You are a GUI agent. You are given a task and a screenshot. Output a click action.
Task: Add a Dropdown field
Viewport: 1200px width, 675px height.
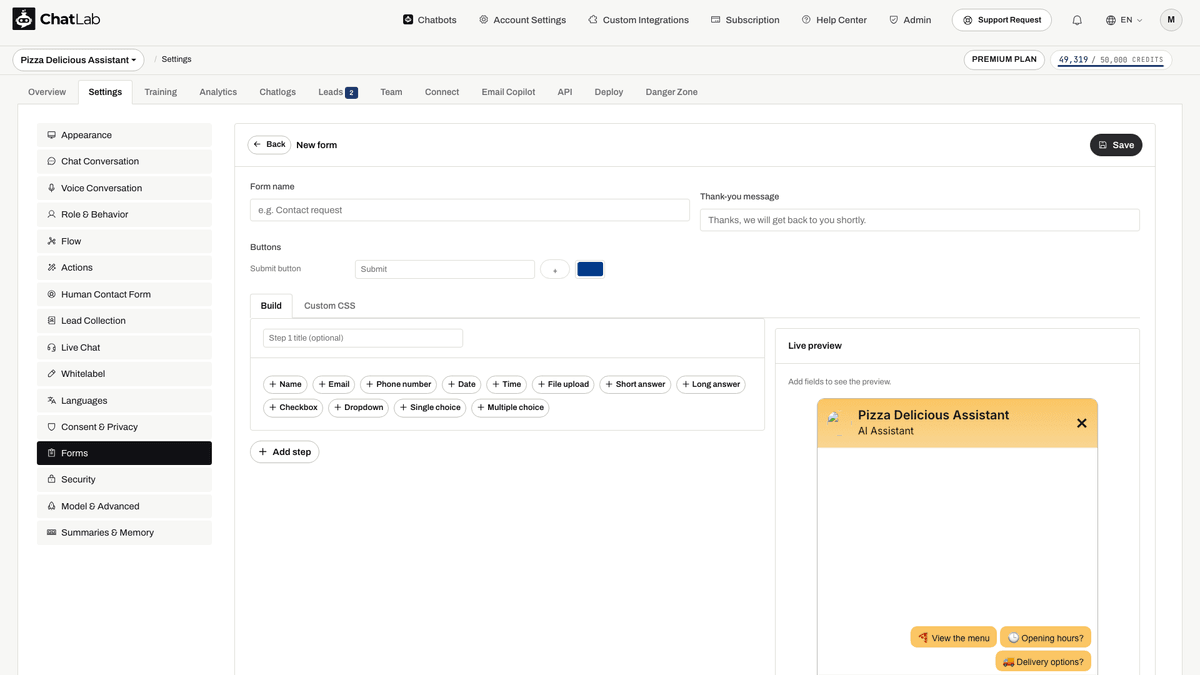[358, 408]
